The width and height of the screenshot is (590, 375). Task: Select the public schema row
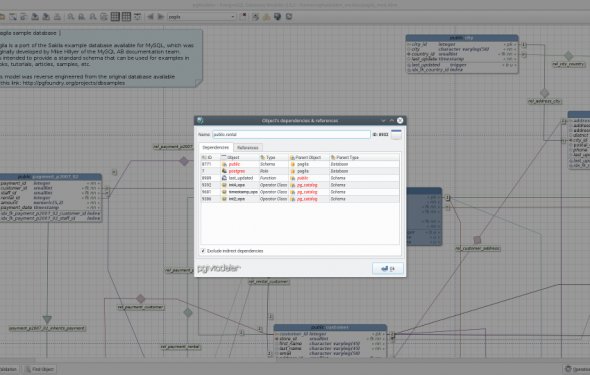(x=300, y=164)
